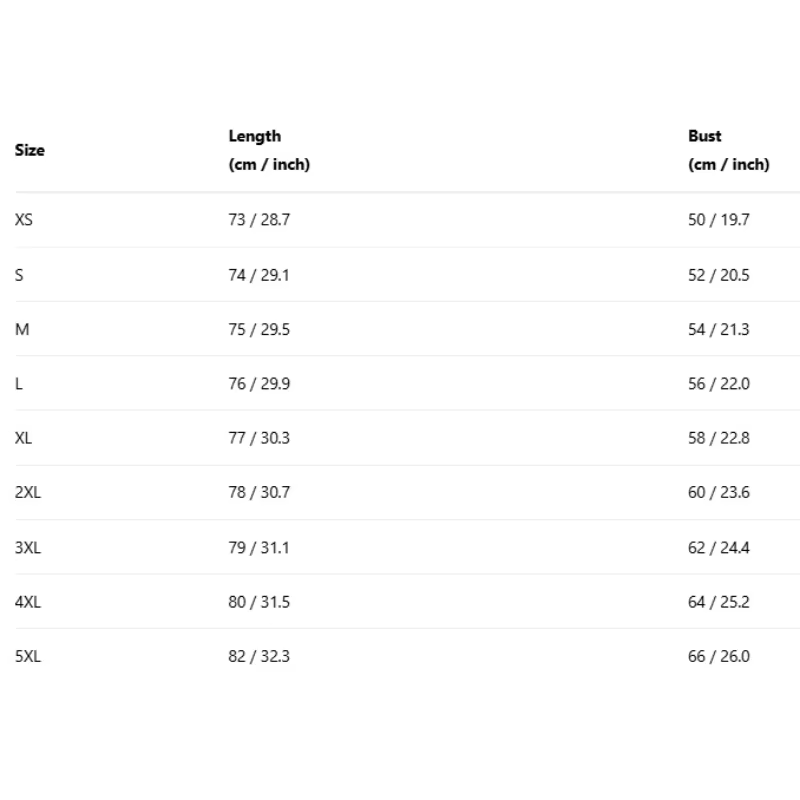Click the 78 / 30.7 length value
Viewport: 800px width, 800px height.
tap(259, 492)
